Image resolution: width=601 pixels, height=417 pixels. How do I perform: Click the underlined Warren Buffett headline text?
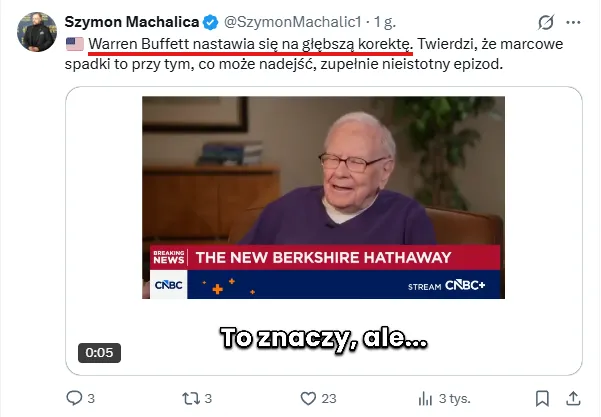250,44
